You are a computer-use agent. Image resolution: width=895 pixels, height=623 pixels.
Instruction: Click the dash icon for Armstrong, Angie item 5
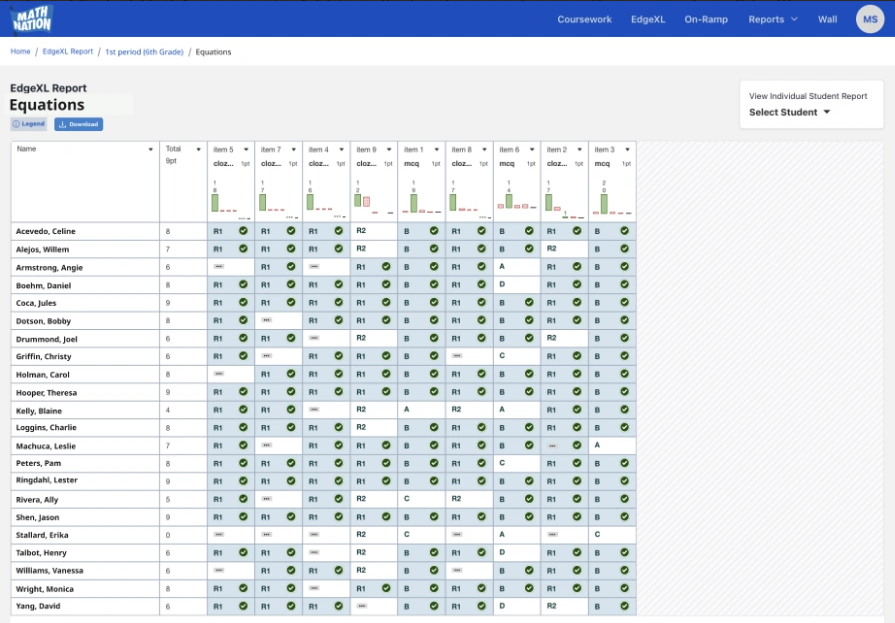click(218, 267)
